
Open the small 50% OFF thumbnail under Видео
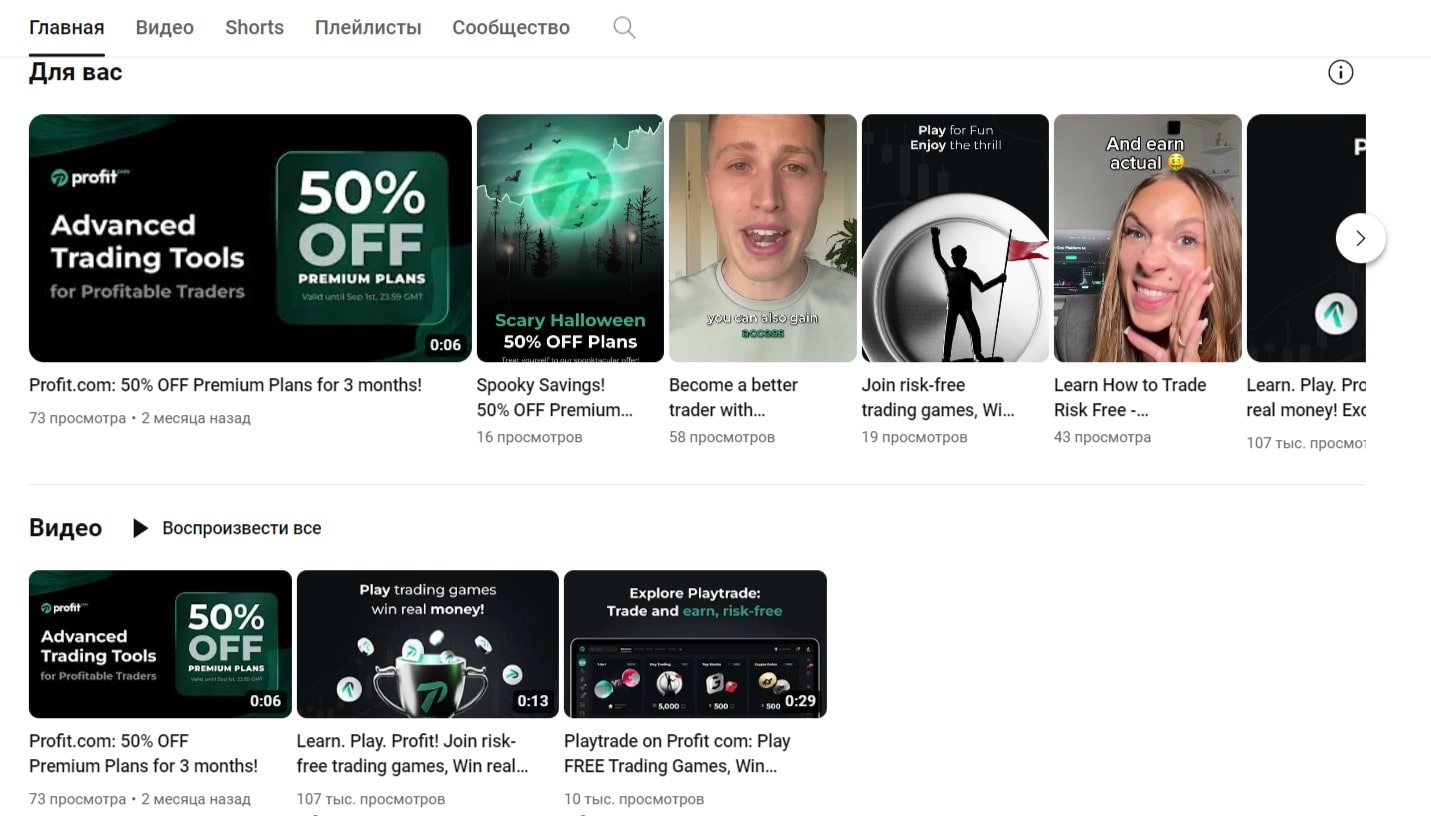(160, 644)
